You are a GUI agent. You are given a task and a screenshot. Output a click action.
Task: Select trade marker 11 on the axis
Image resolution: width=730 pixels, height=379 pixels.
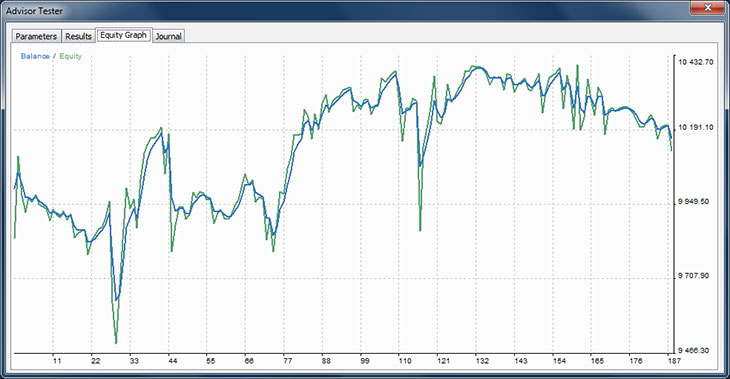57,361
